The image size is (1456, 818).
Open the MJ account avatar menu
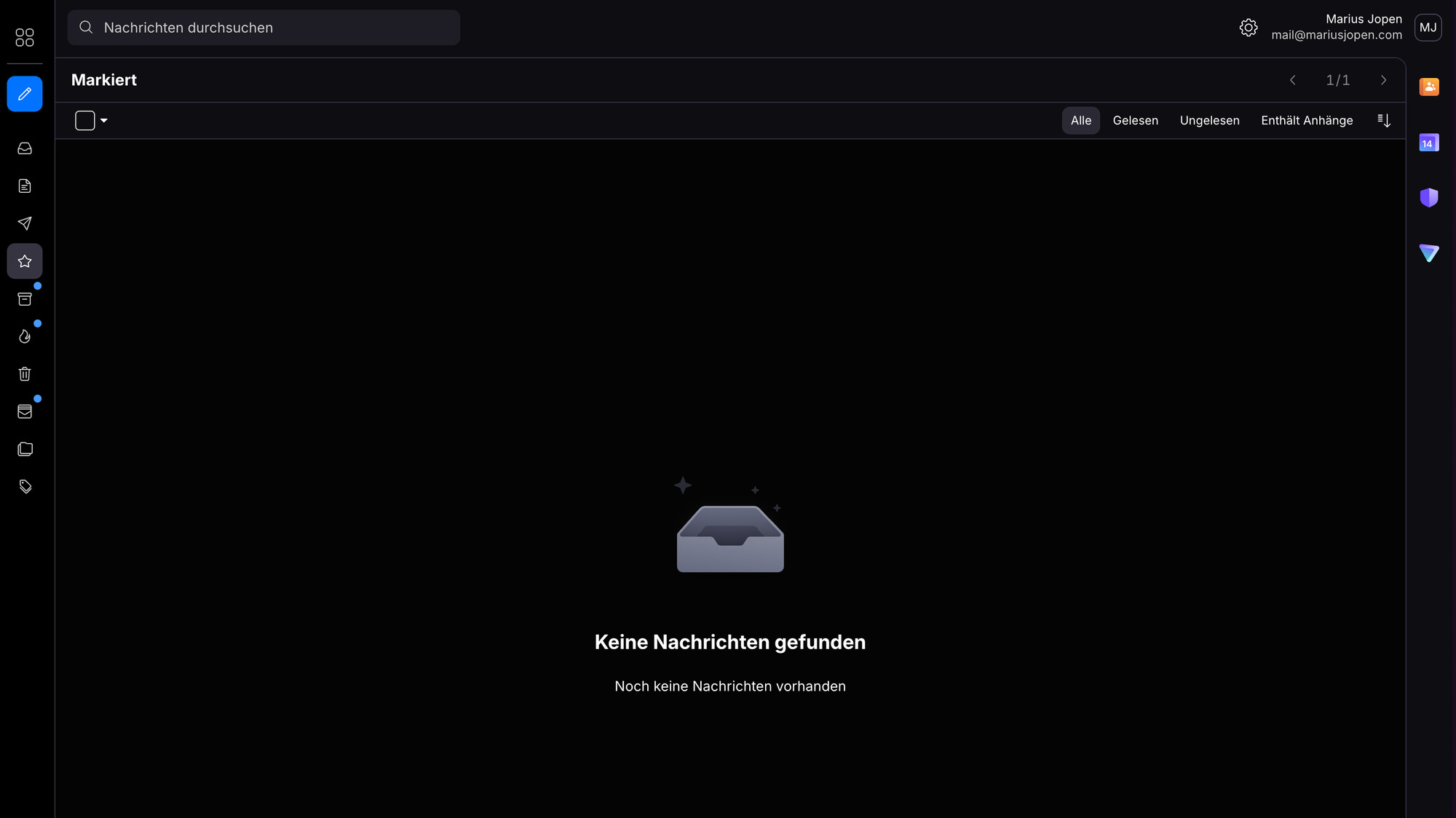[x=1428, y=28]
